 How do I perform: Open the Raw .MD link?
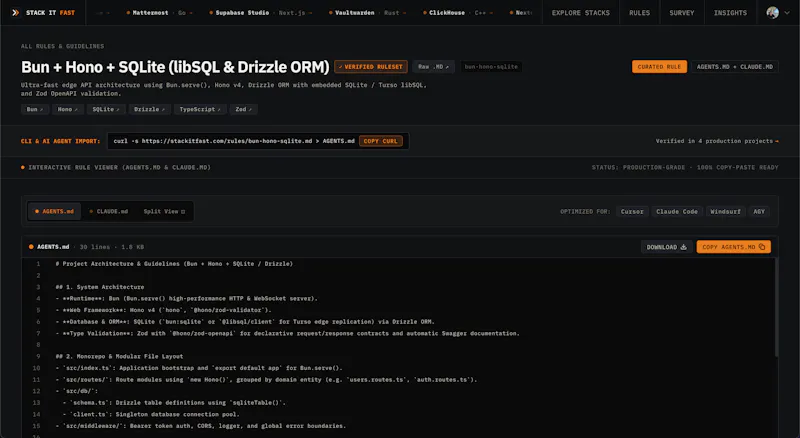(434, 67)
